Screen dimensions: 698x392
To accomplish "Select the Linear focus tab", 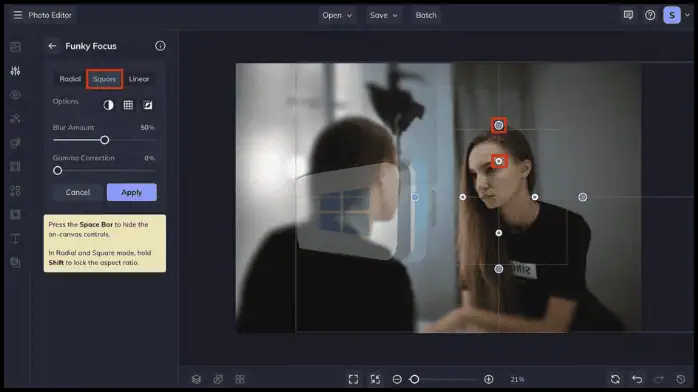I will [x=139, y=79].
